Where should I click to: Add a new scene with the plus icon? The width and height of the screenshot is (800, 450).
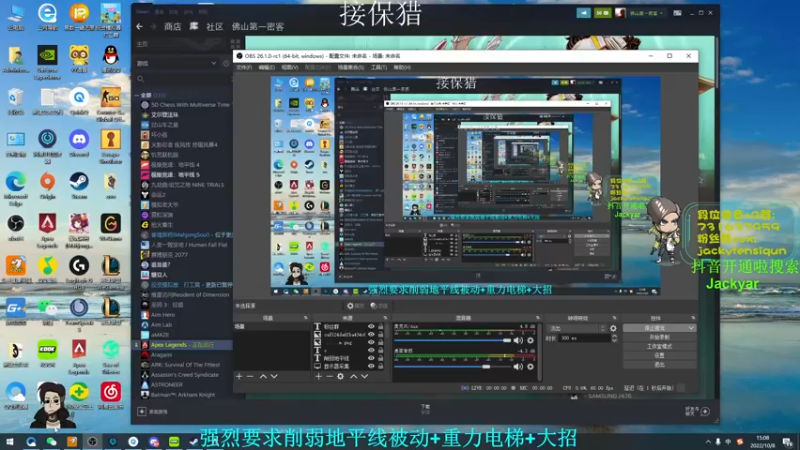tap(239, 377)
